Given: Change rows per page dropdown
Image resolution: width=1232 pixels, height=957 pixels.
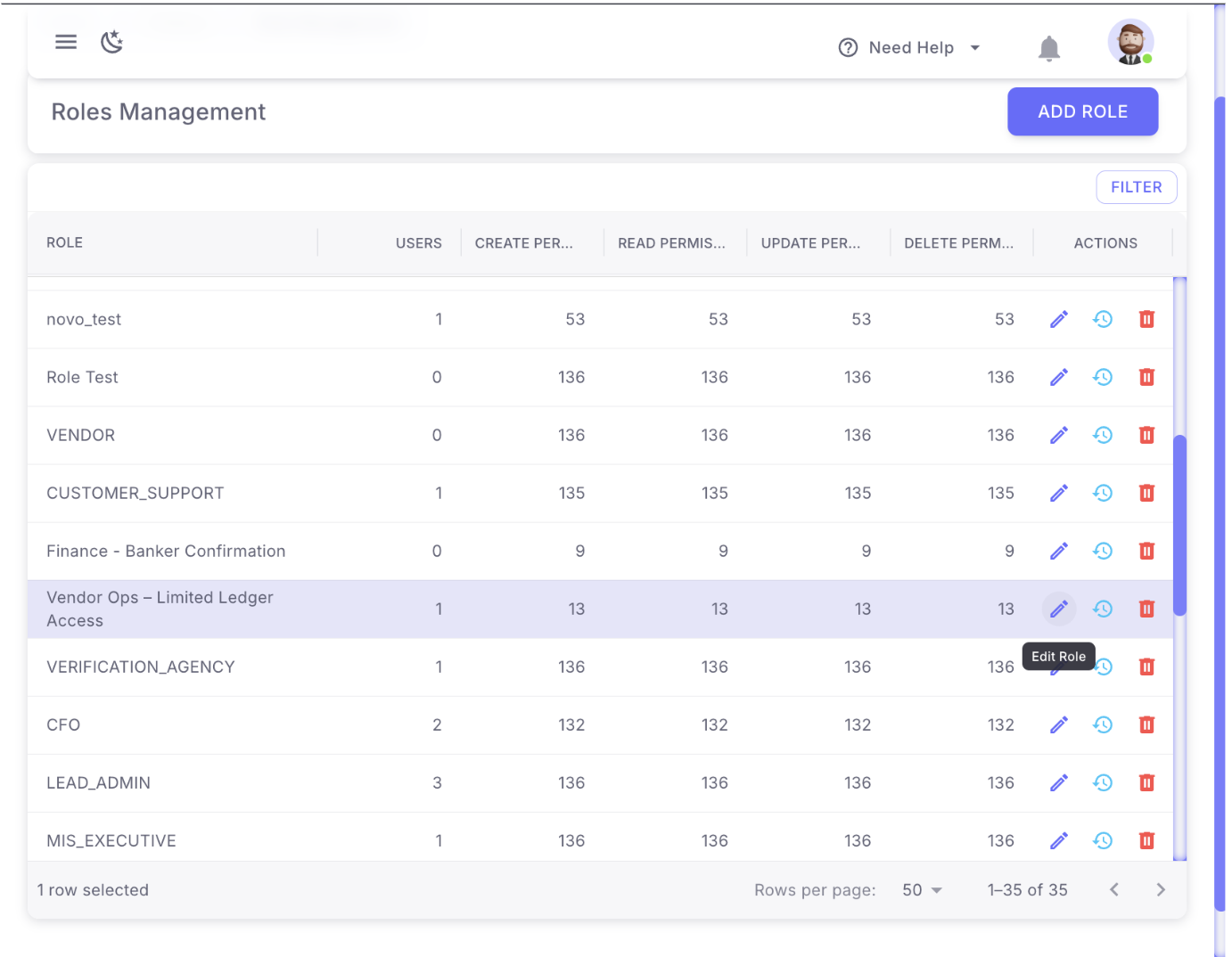Looking at the screenshot, I should pyautogui.click(x=922, y=890).
